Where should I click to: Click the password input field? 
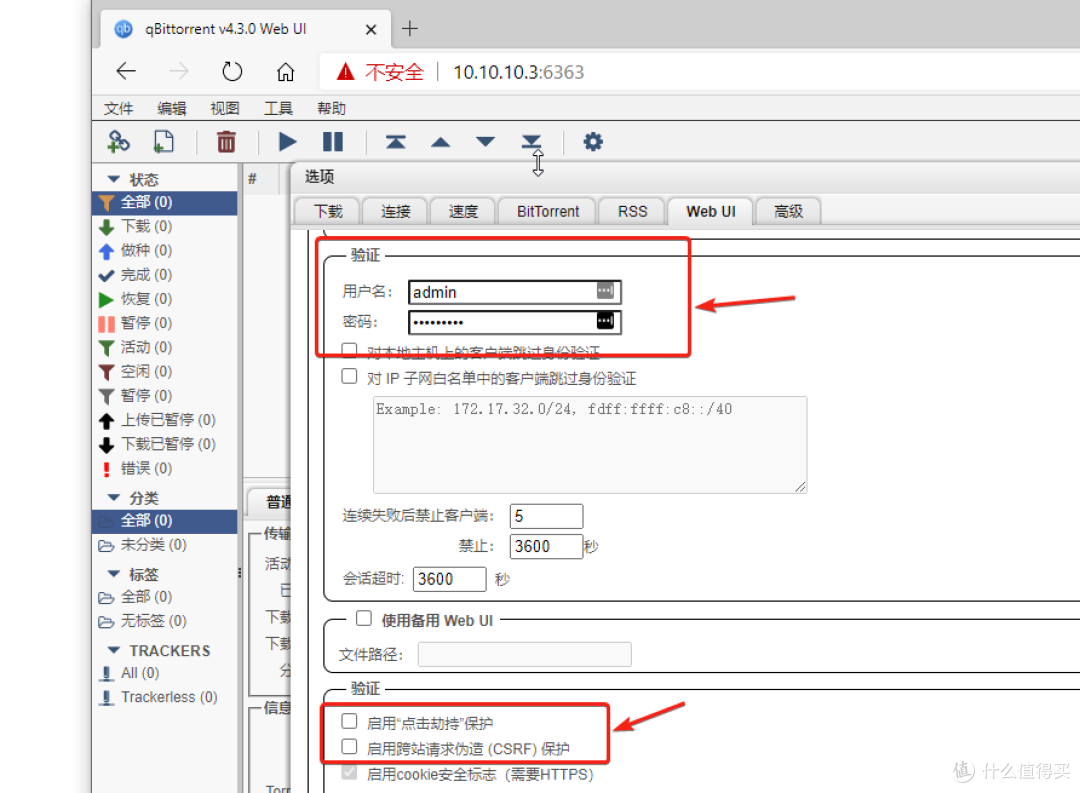coord(515,322)
